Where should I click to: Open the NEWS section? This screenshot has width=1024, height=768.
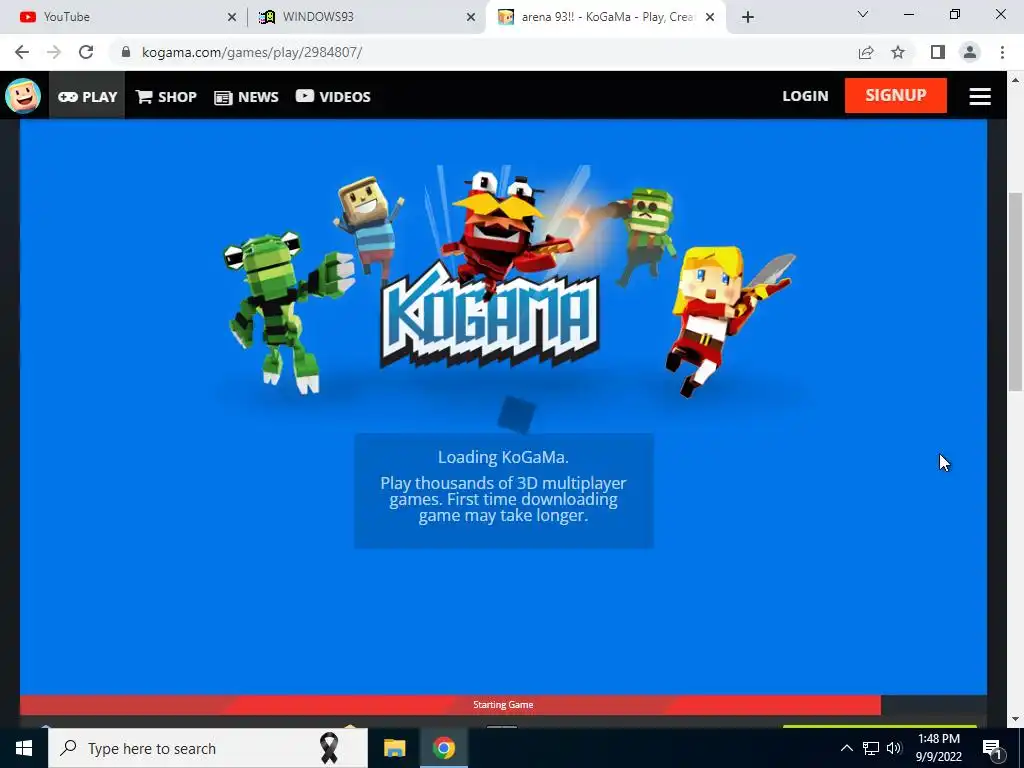246,97
